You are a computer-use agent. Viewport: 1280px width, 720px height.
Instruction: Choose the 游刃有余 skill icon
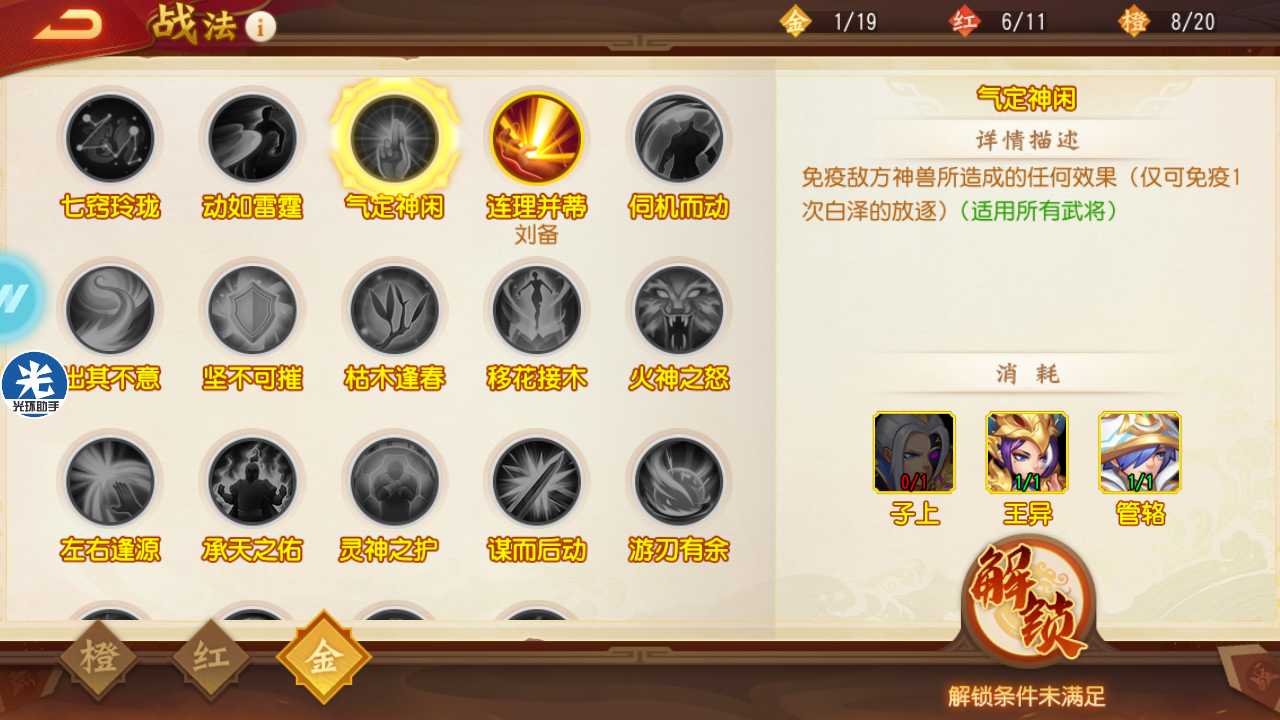click(x=679, y=481)
